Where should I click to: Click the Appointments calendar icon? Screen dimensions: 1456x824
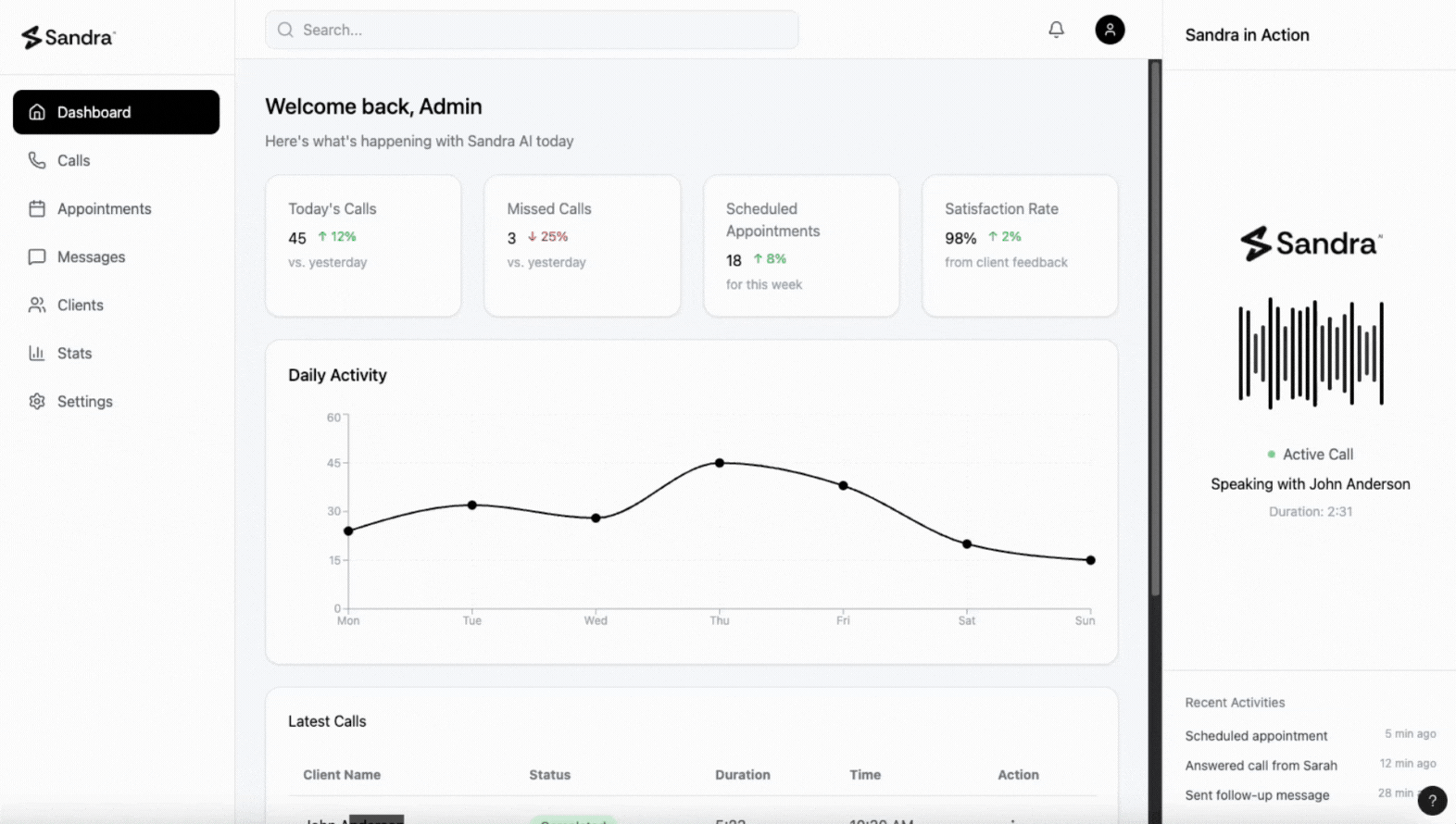click(37, 208)
